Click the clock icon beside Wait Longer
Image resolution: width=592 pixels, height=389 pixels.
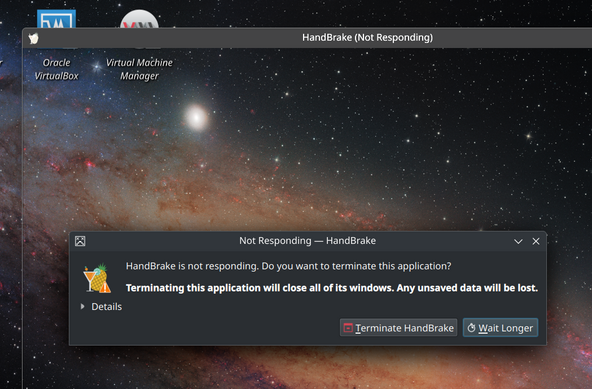(471, 328)
